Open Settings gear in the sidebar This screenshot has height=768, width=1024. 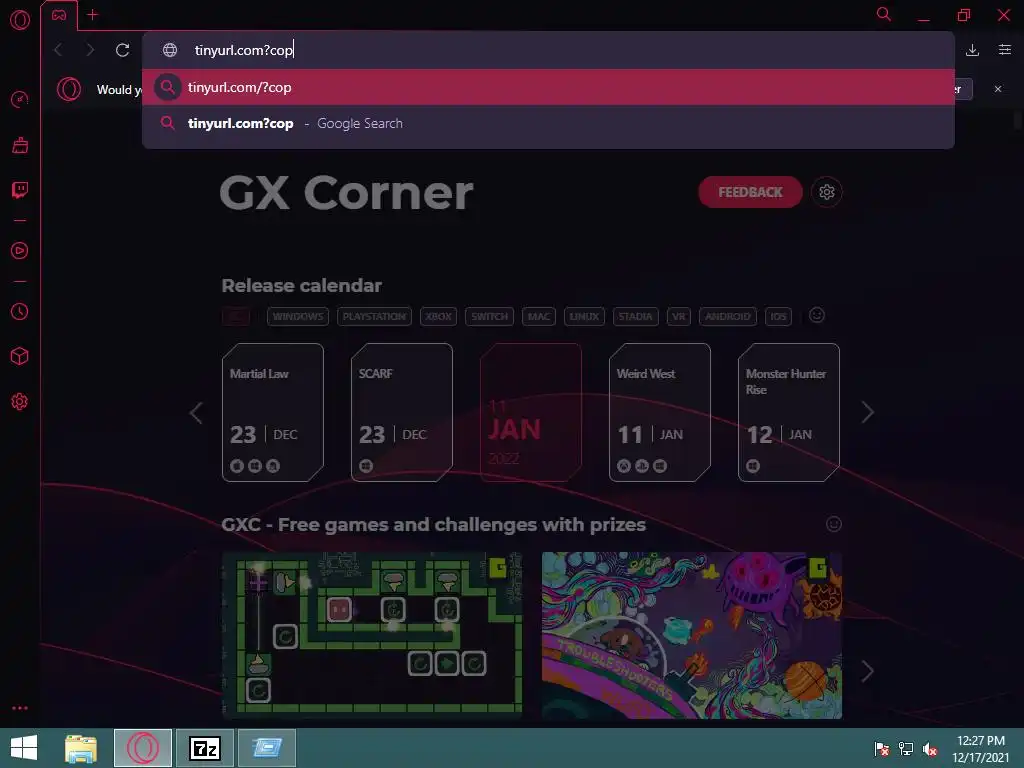point(20,402)
